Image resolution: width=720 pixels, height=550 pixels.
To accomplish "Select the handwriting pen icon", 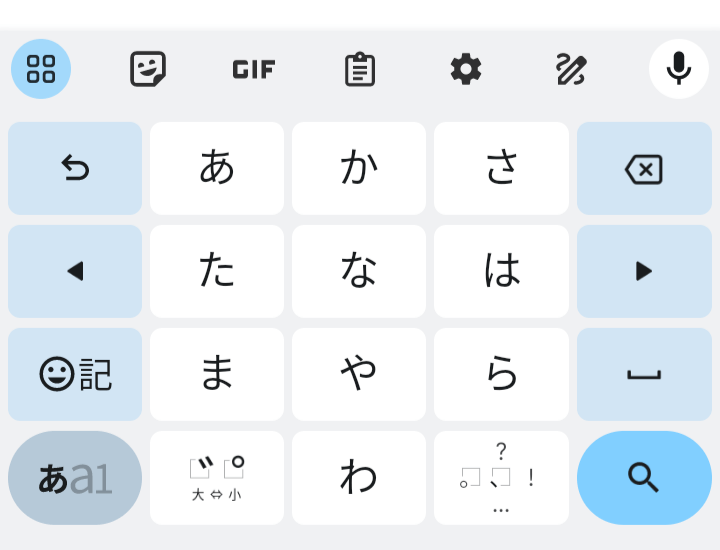I will click(x=571, y=69).
